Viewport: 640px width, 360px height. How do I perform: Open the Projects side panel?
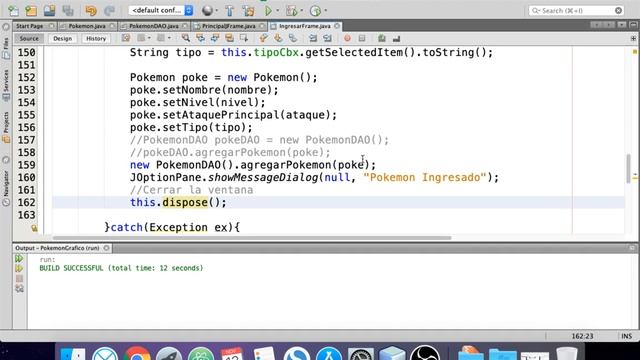(x=6, y=127)
